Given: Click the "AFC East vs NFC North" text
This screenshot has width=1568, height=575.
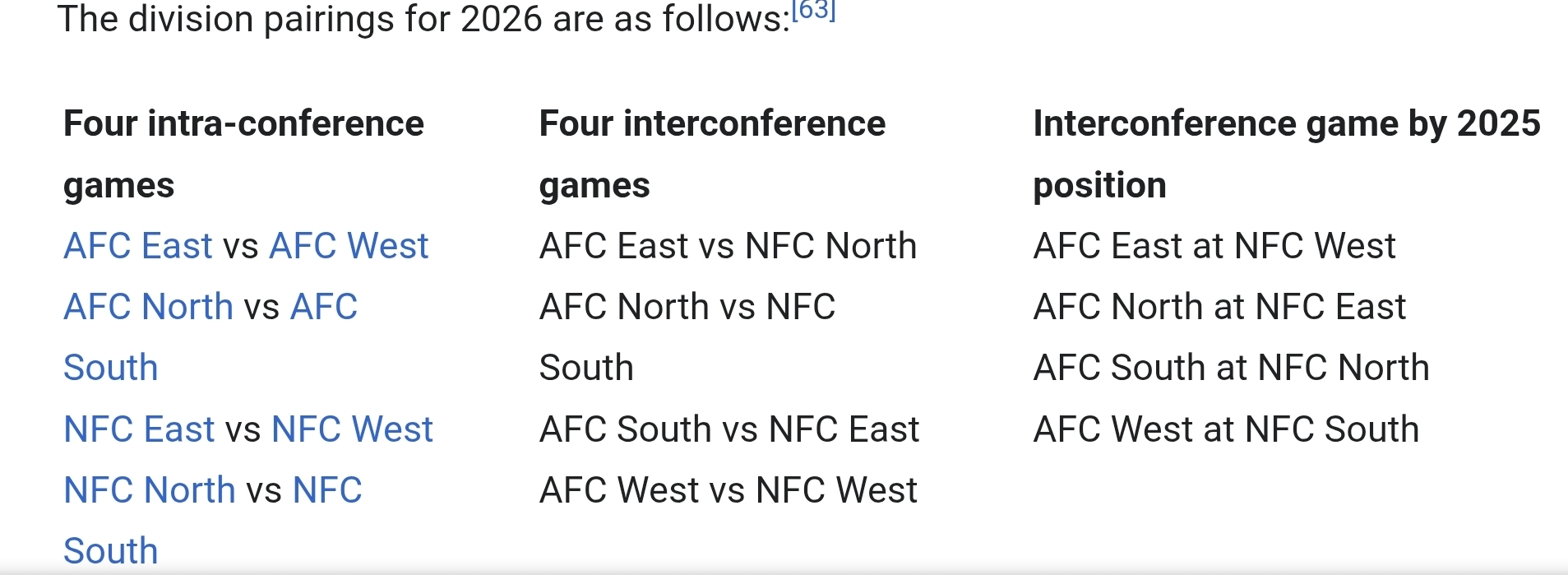Looking at the screenshot, I should [728, 246].
